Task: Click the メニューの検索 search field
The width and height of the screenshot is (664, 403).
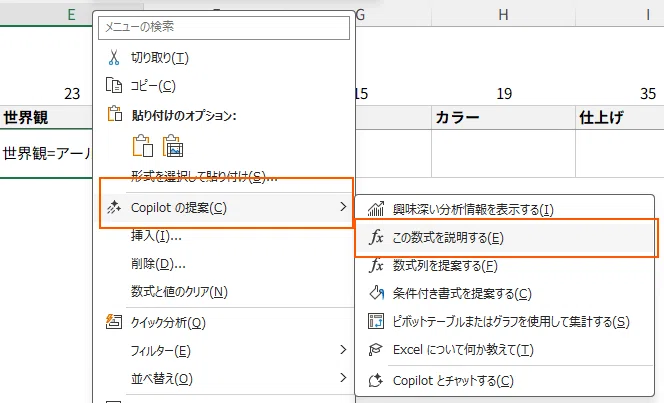Action: point(224,28)
